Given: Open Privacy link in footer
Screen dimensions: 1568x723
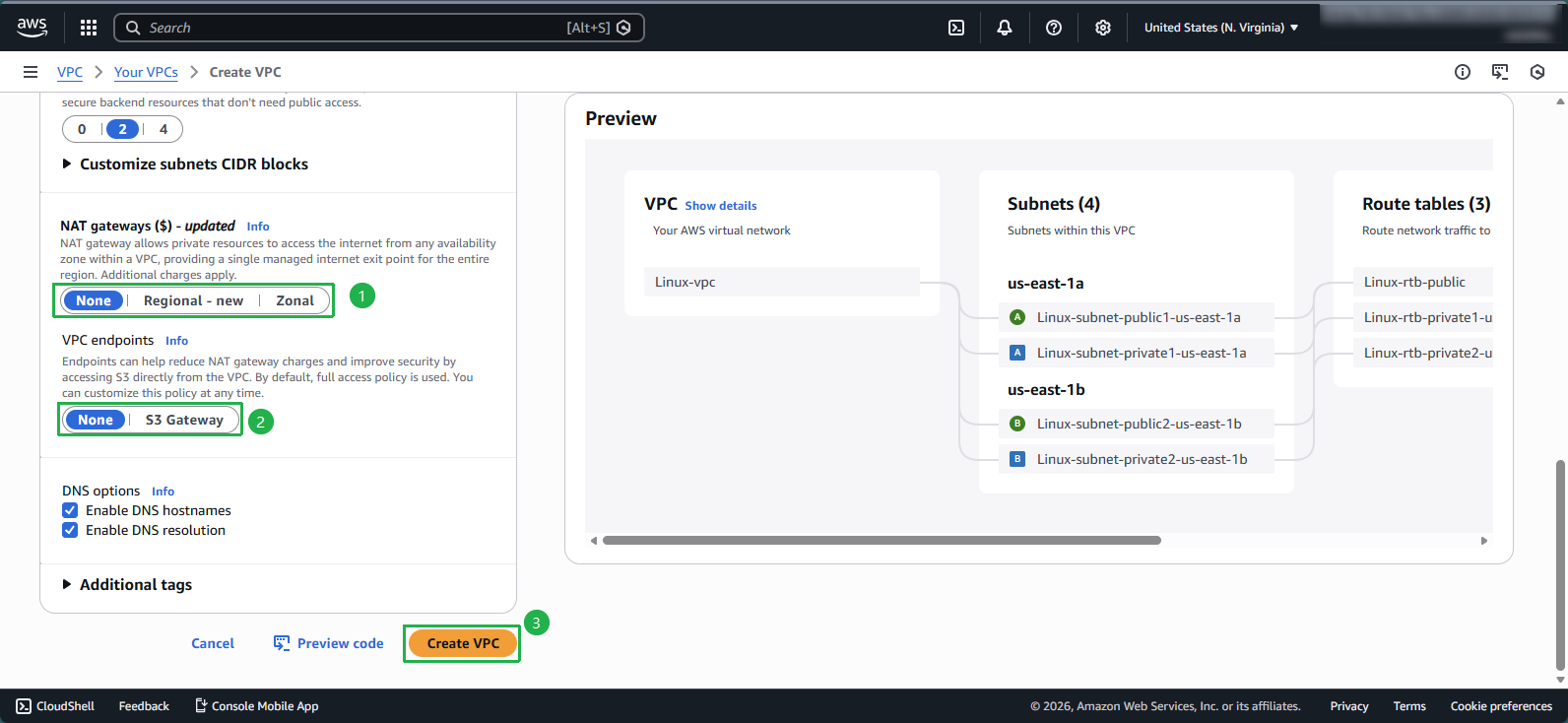Looking at the screenshot, I should click(x=1349, y=706).
